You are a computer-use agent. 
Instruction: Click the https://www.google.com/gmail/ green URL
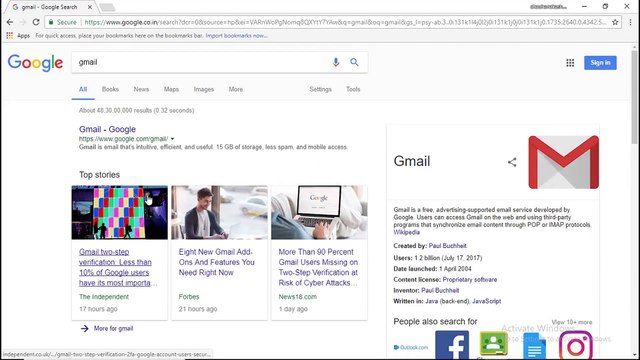coord(123,139)
